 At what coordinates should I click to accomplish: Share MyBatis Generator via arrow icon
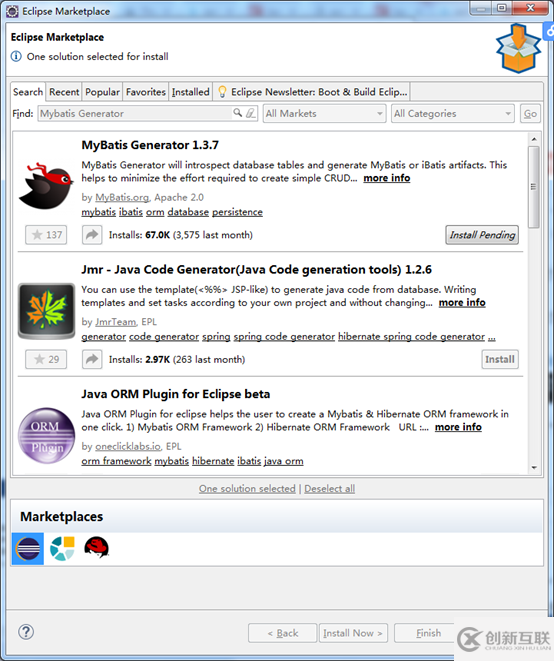click(x=92, y=235)
